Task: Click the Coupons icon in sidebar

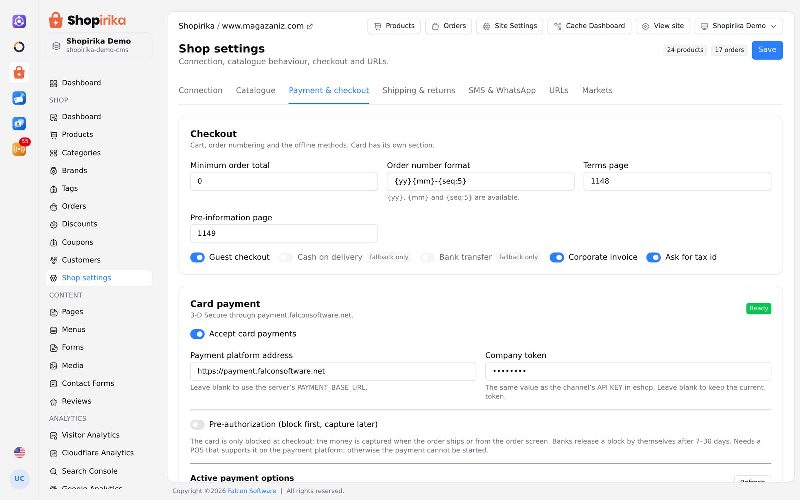Action: coord(53,243)
